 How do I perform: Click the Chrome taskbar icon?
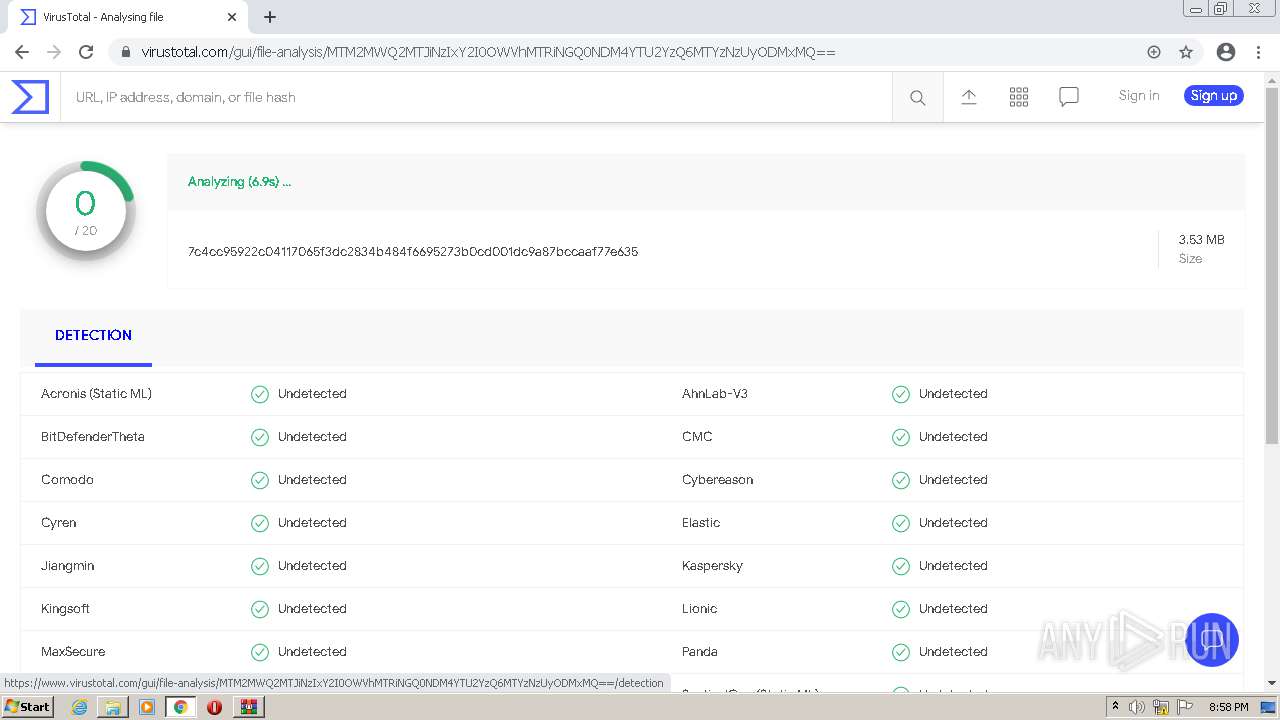coord(181,707)
